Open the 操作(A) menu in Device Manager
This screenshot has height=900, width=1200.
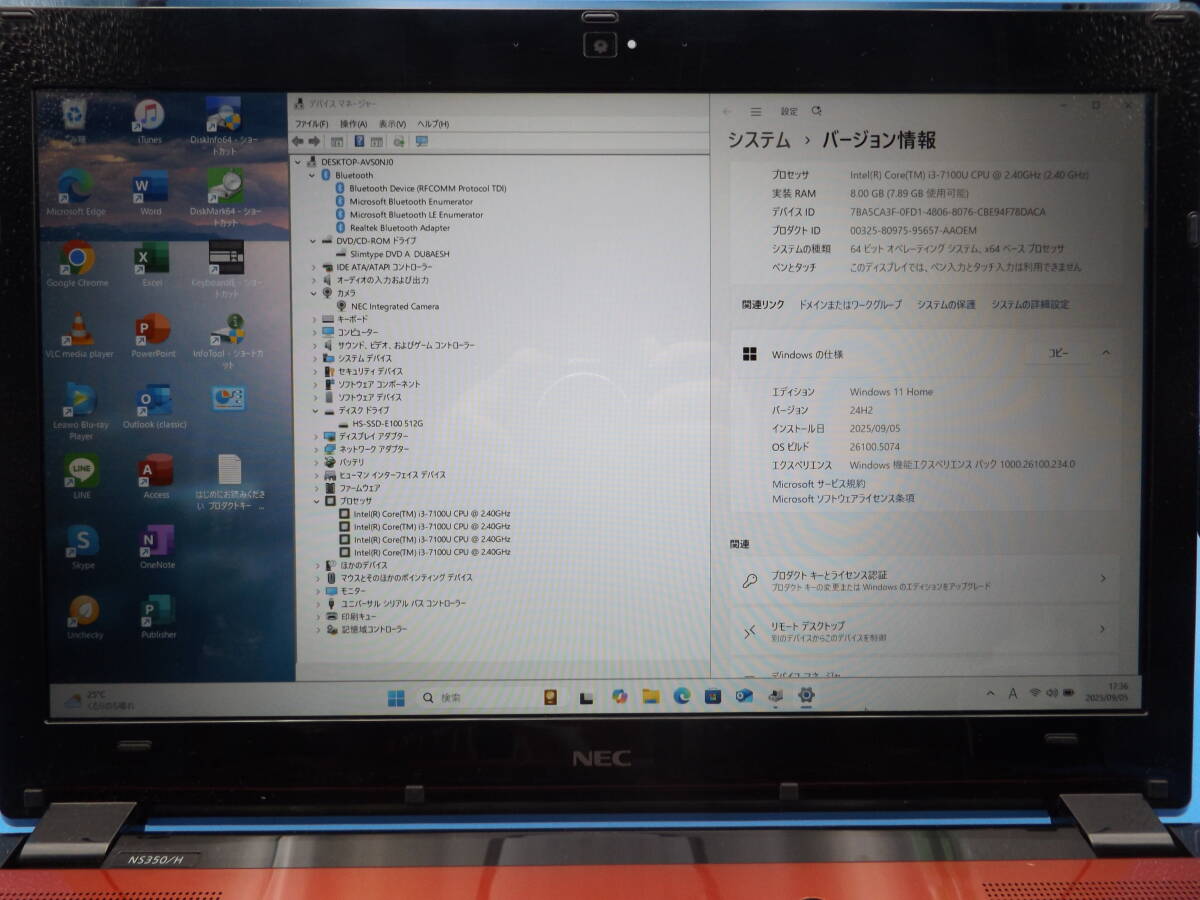click(353, 124)
